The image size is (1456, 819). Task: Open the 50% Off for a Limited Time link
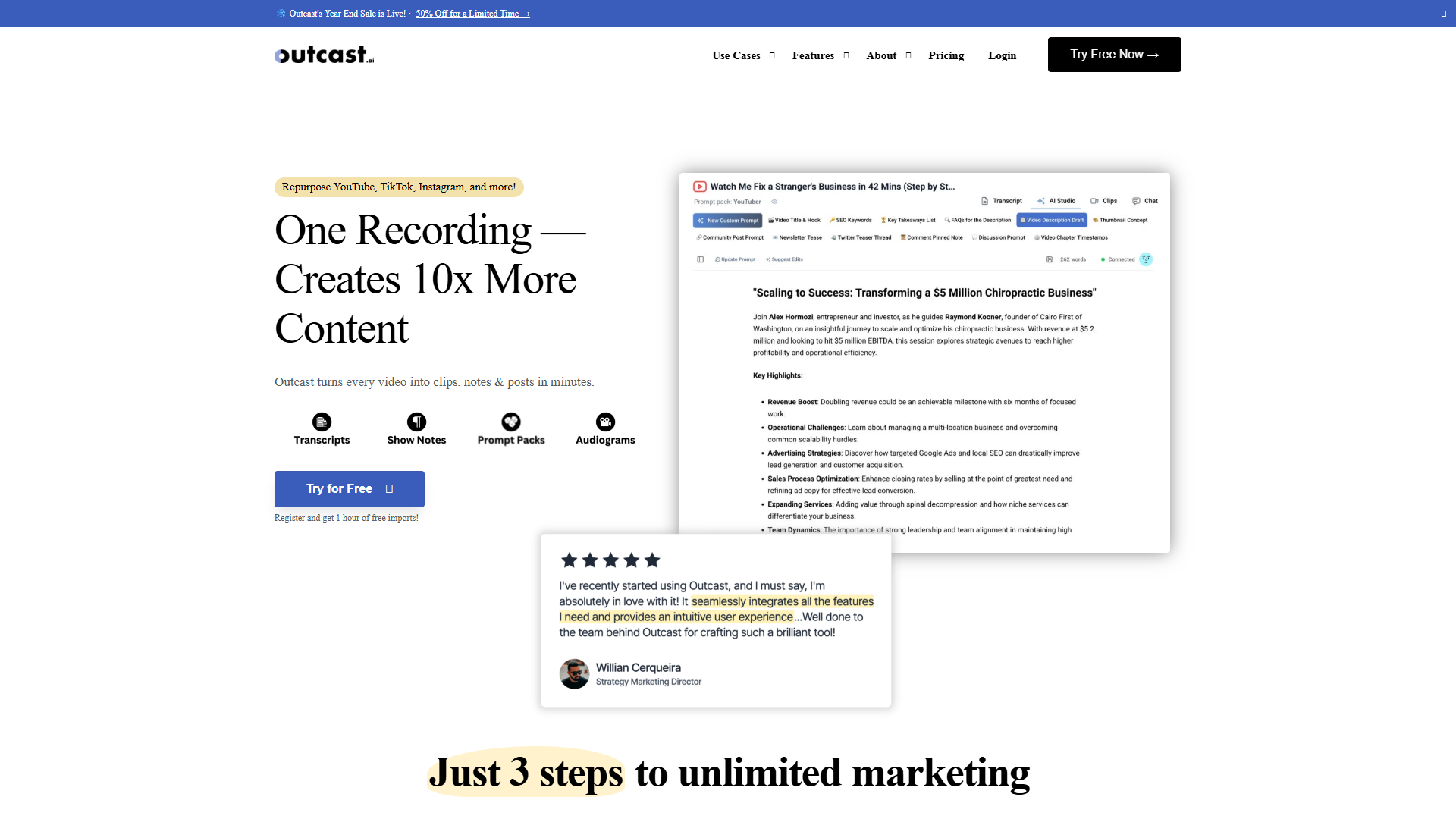[473, 14]
